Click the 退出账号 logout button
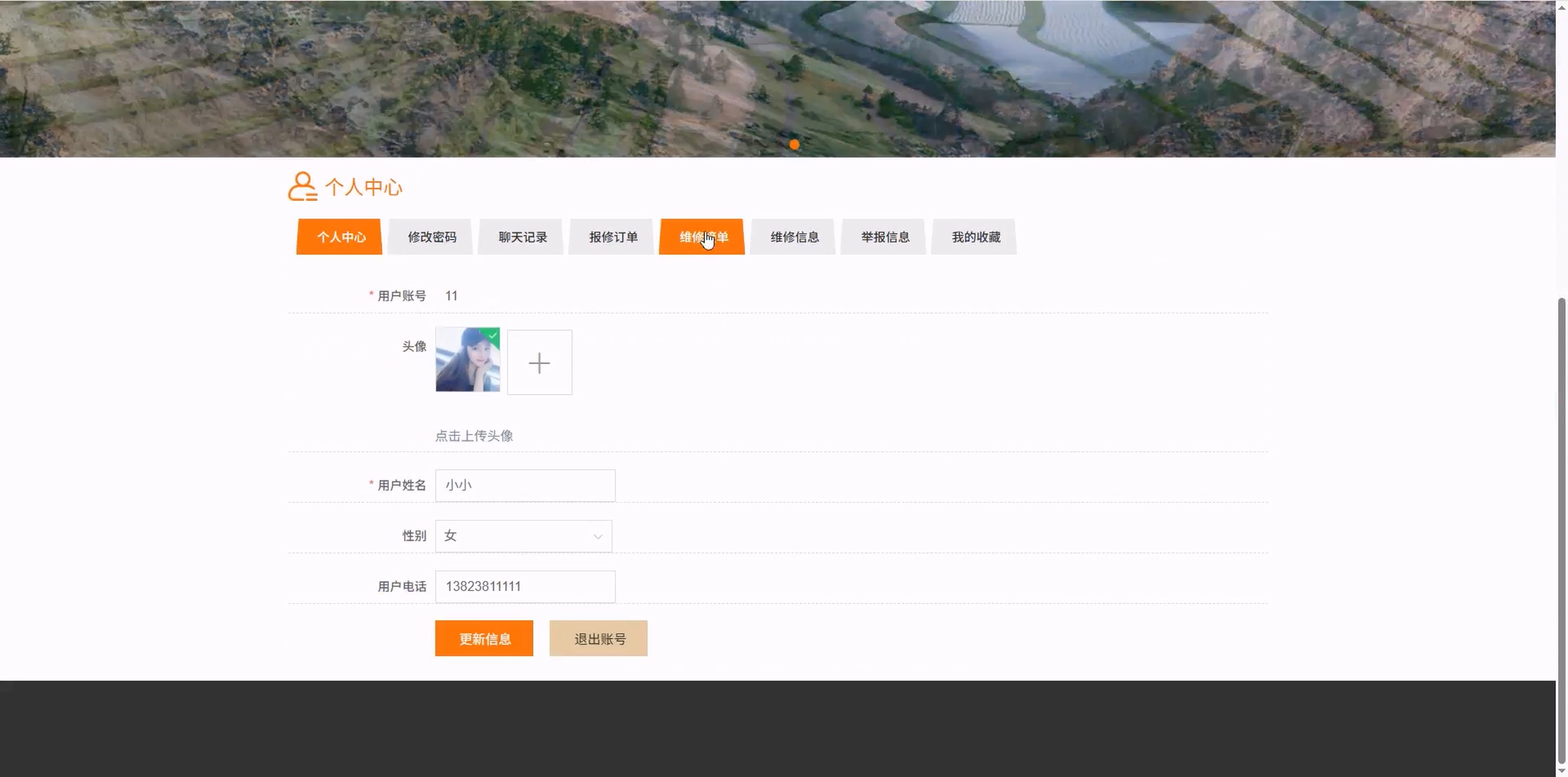This screenshot has width=1568, height=777. (598, 638)
